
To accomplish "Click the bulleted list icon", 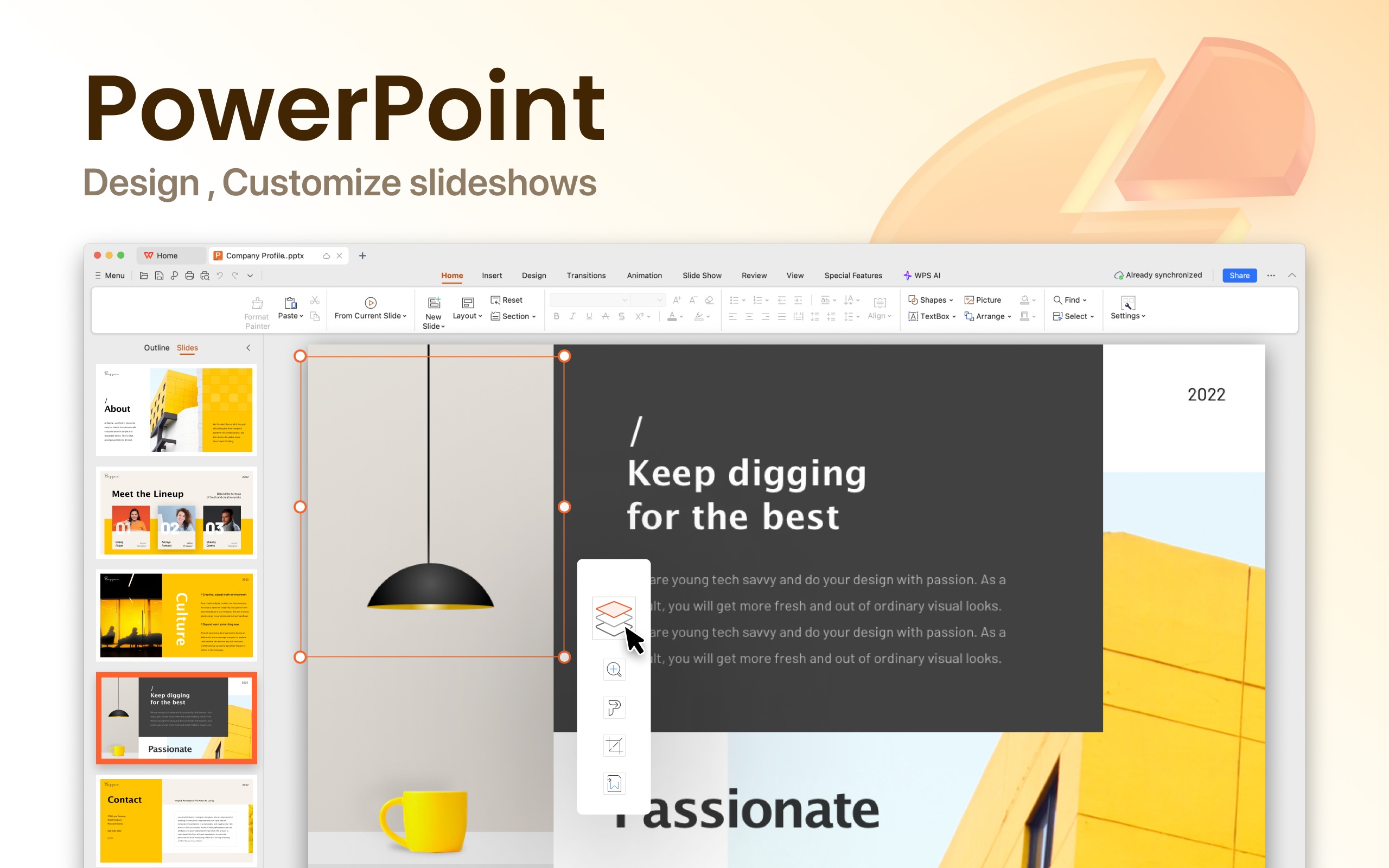I will (x=734, y=300).
